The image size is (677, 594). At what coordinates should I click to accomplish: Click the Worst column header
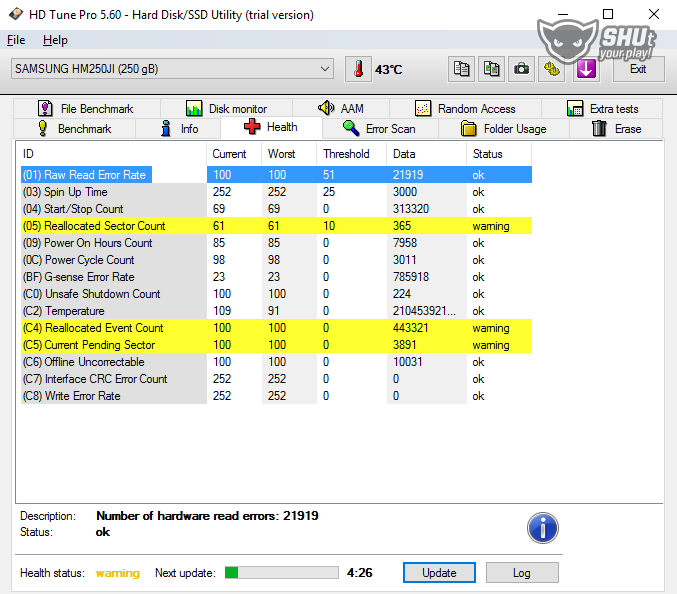289,154
